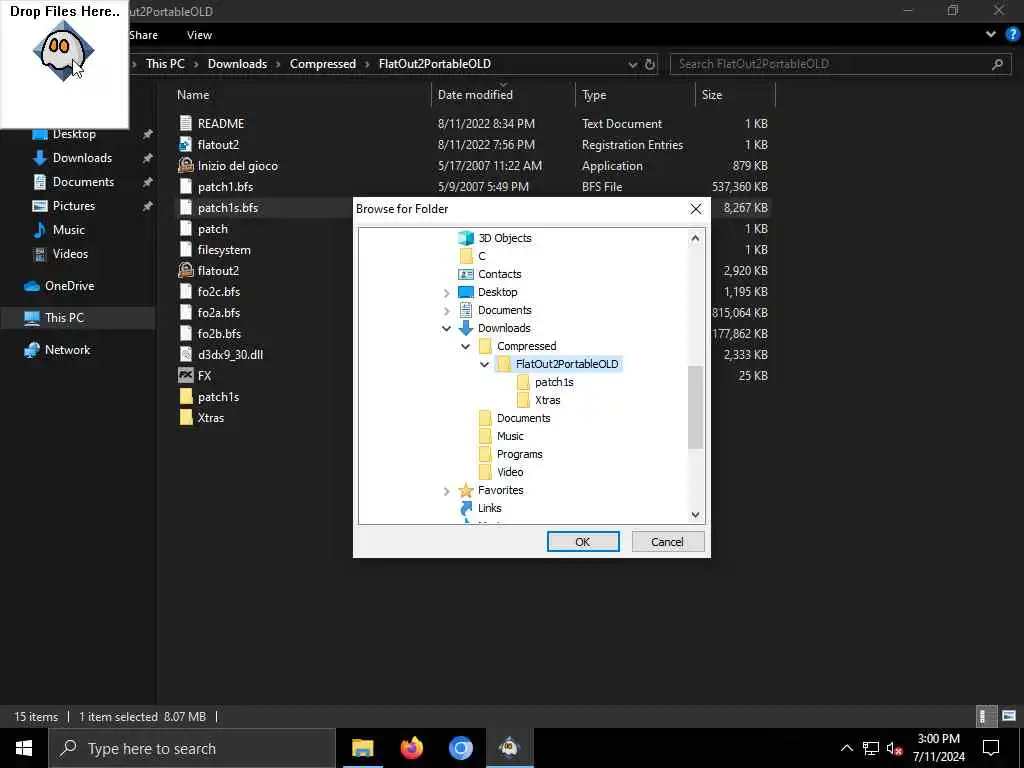Image resolution: width=1024 pixels, height=768 pixels.
Task: Cancel the Browse for Folder dialog
Action: tap(667, 541)
